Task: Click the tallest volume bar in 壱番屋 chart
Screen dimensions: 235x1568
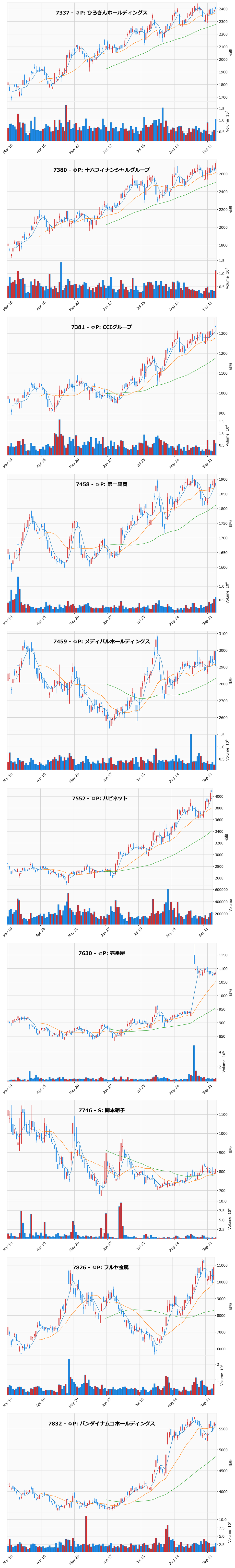Action: [194, 1063]
